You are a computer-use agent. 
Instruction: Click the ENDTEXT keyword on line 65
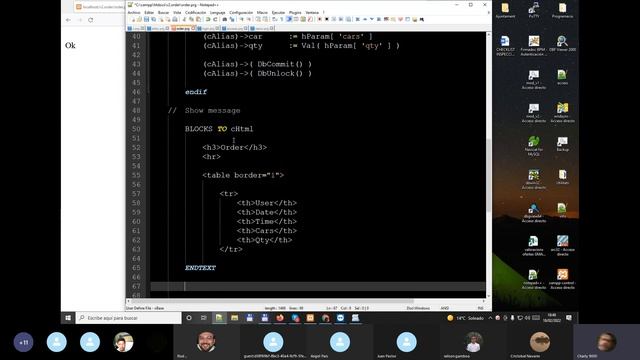coord(200,268)
